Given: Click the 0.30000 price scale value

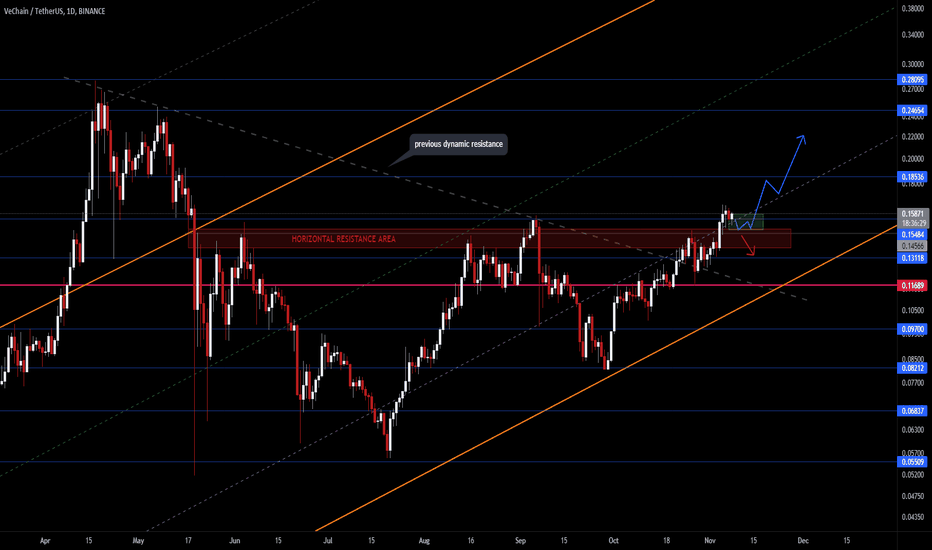Looking at the screenshot, I should (x=912, y=64).
